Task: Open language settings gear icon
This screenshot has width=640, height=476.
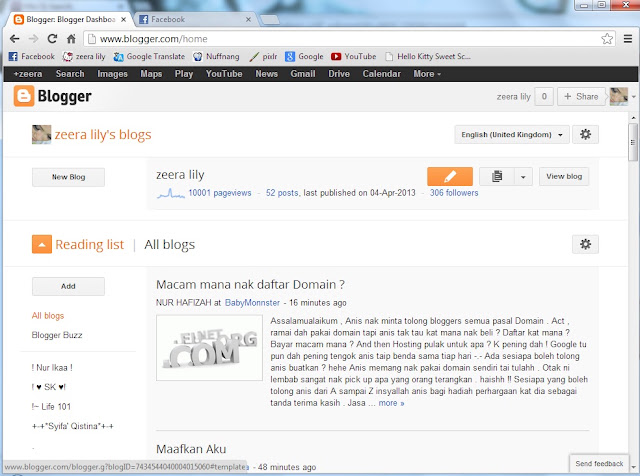Action: 585,134
